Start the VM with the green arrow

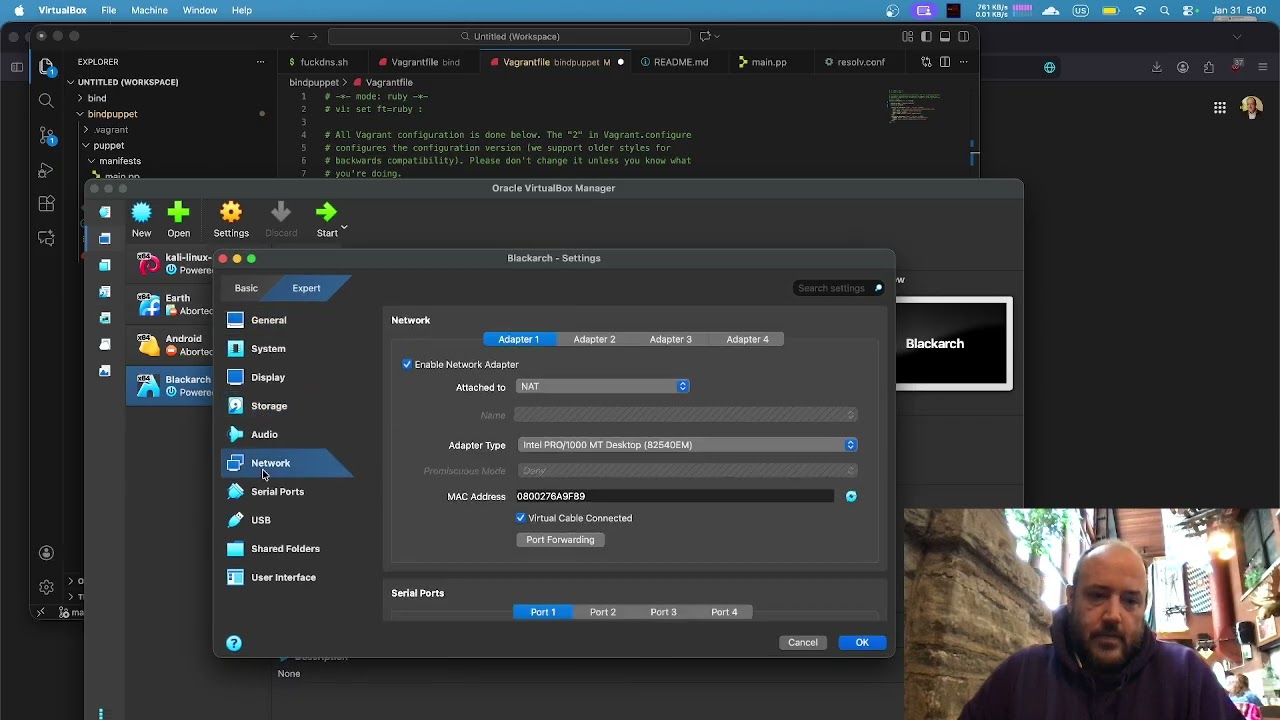click(x=326, y=213)
